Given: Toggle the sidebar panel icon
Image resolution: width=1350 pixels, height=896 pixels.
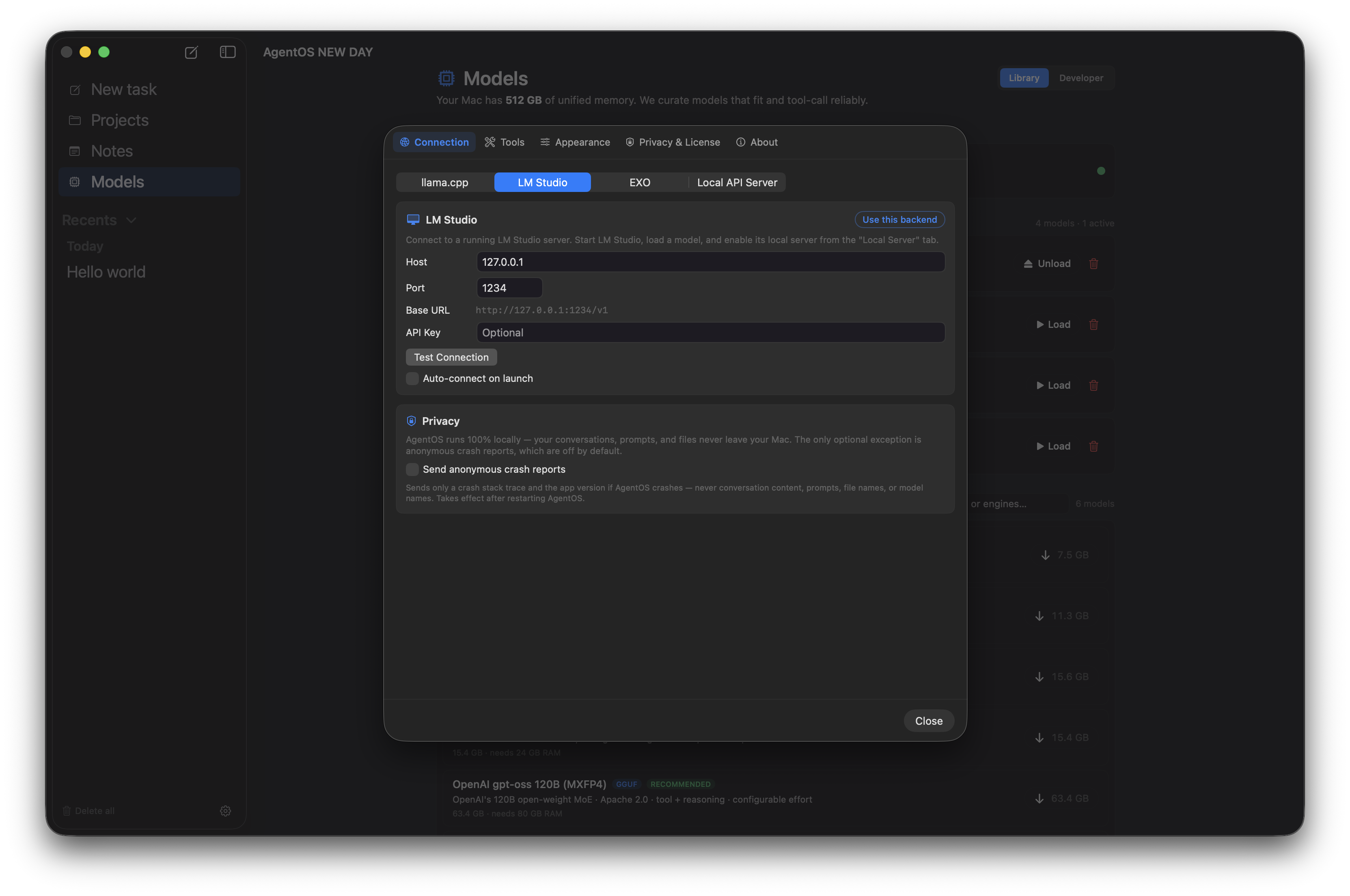Looking at the screenshot, I should click(x=227, y=52).
